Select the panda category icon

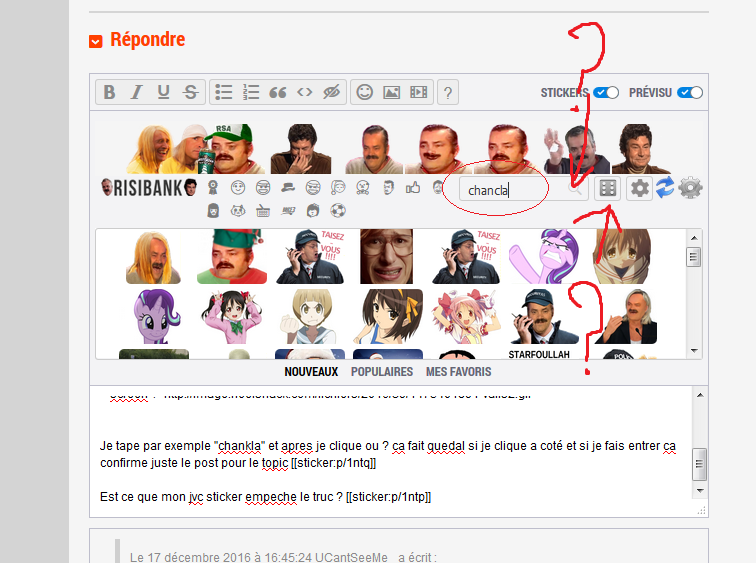[238, 211]
